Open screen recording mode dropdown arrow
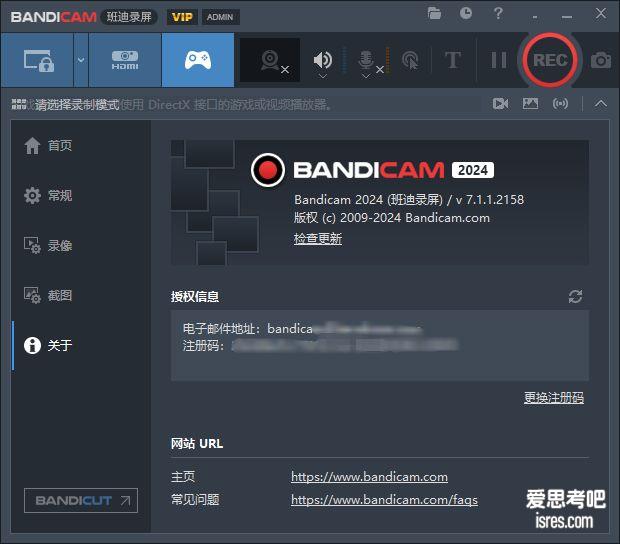 click(81, 60)
